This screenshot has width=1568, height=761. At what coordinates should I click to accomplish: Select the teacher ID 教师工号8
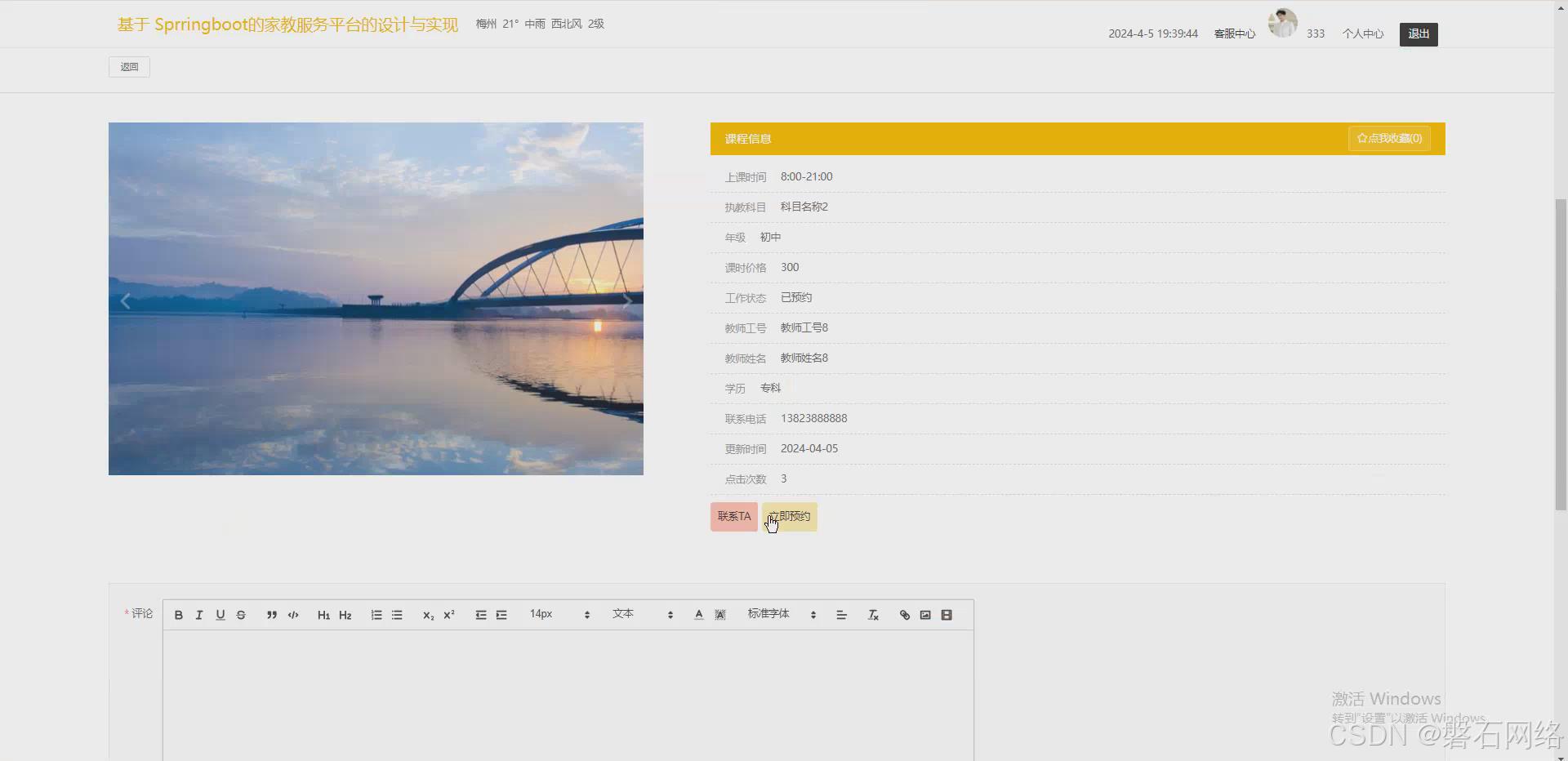click(x=804, y=327)
